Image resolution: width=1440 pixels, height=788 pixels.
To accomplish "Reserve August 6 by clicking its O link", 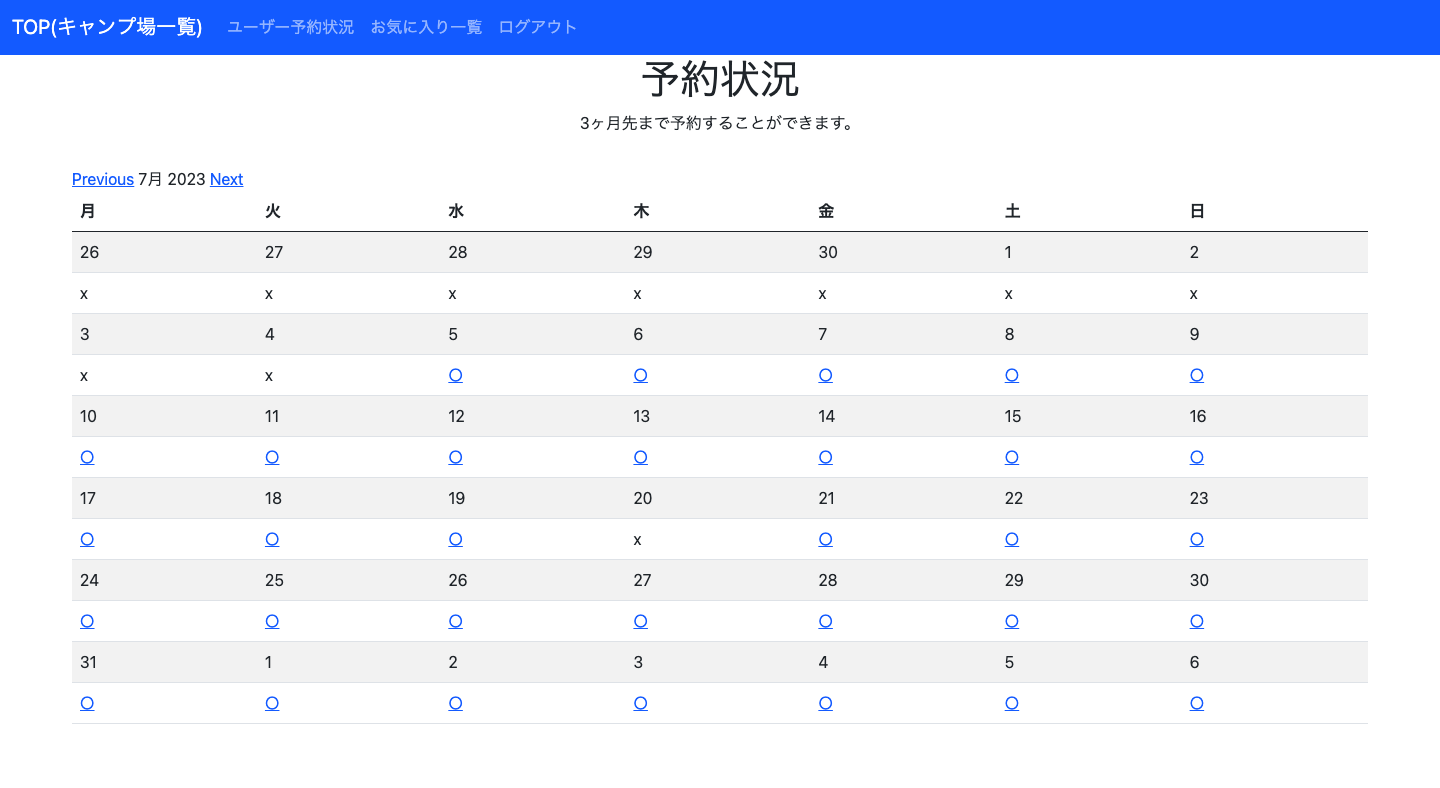I will coord(1196,703).
